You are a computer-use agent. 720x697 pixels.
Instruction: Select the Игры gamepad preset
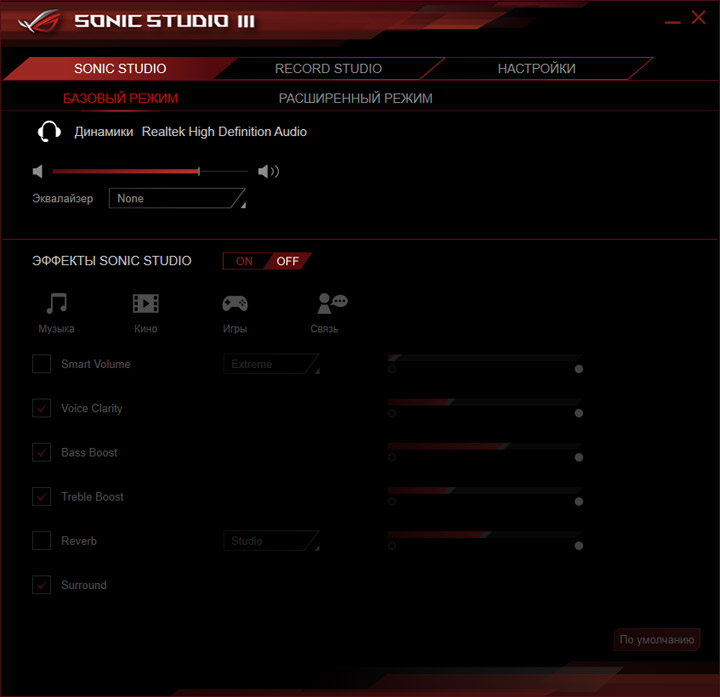235,313
